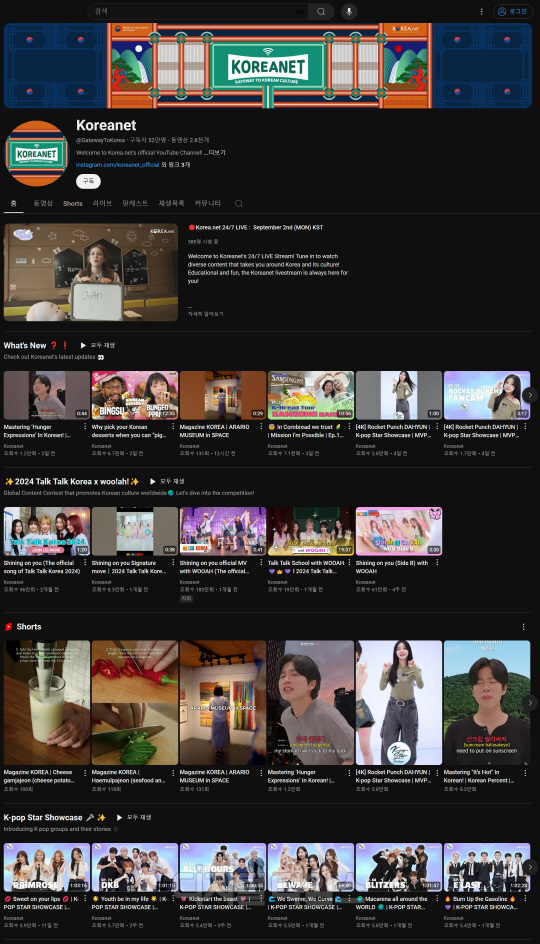
Task: Open the three-dot settings menu beside login
Action: [x=481, y=11]
